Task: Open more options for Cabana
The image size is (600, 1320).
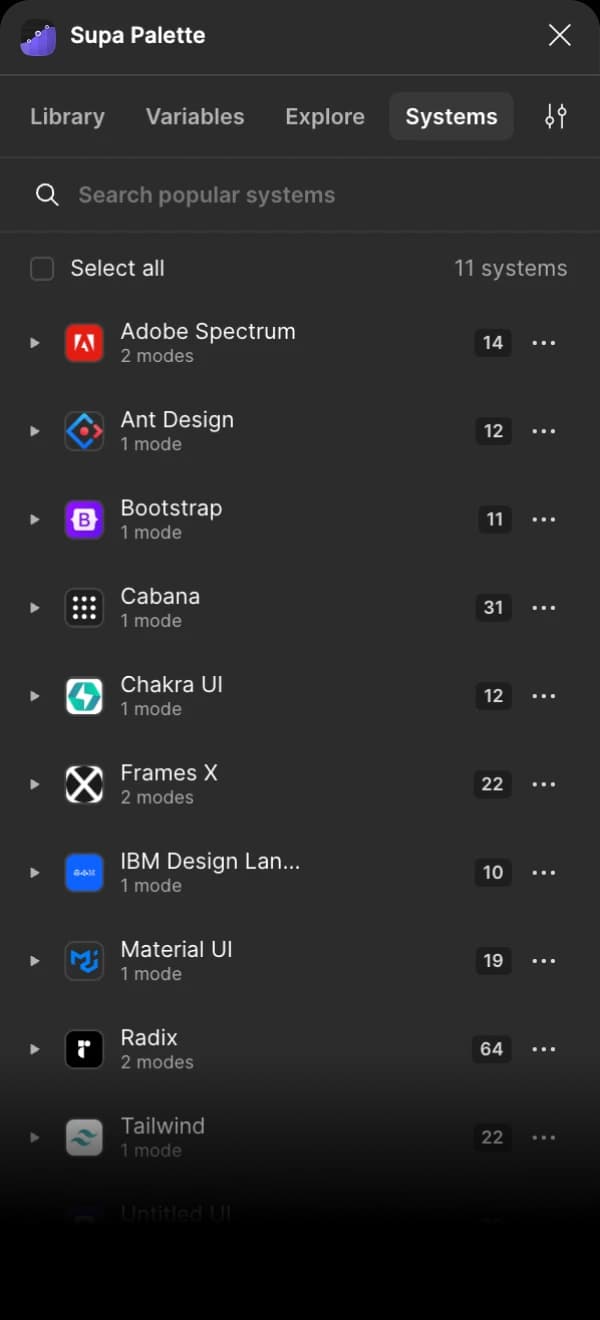Action: pyautogui.click(x=544, y=608)
